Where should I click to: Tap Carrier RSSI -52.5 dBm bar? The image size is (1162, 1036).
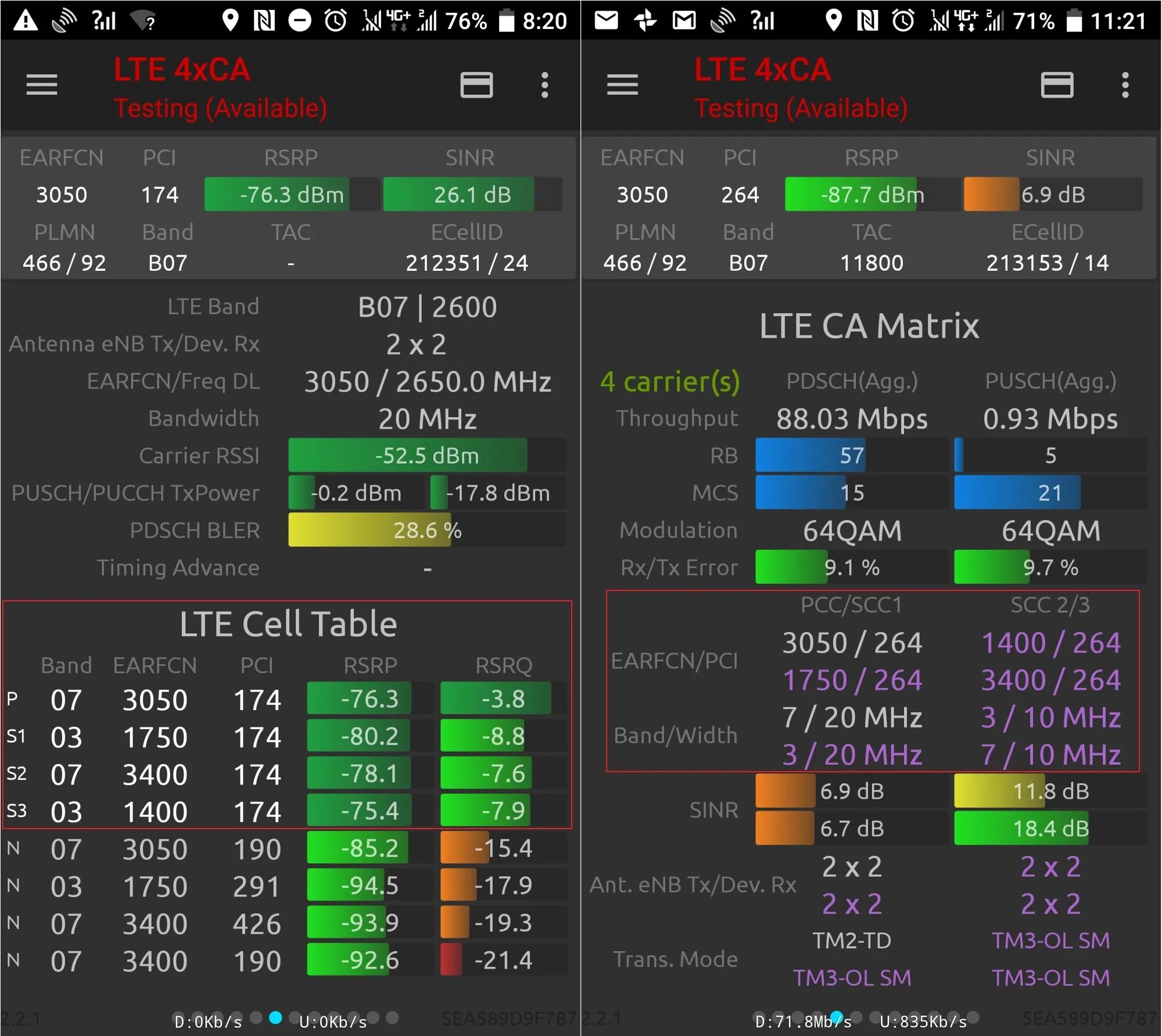point(427,456)
